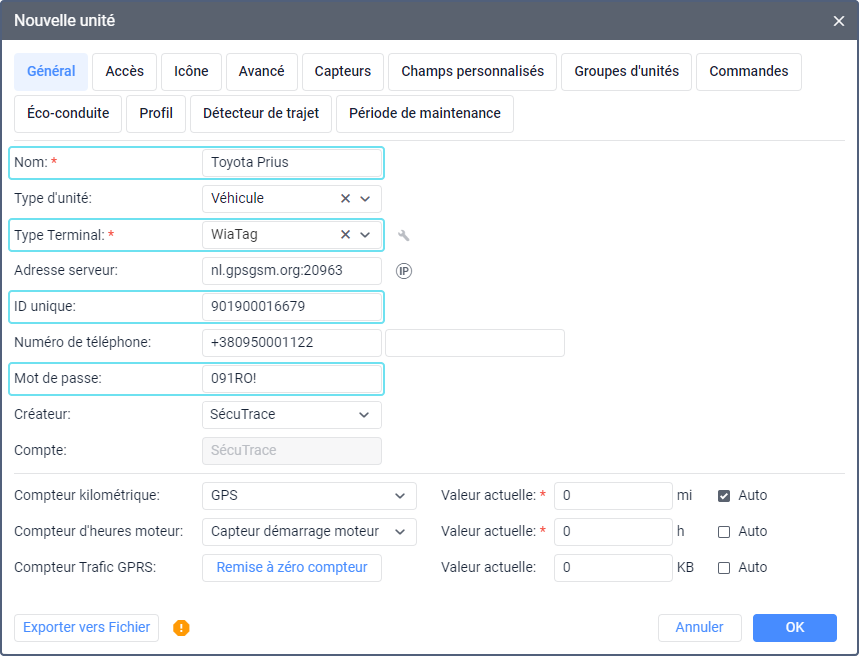Click Exporter vers Fichier

(87, 627)
